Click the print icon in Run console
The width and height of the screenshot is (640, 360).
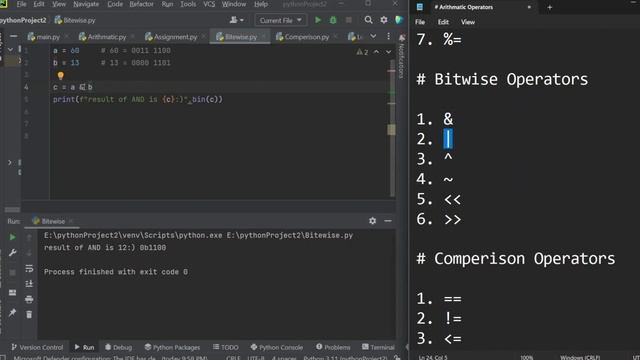click(29, 299)
